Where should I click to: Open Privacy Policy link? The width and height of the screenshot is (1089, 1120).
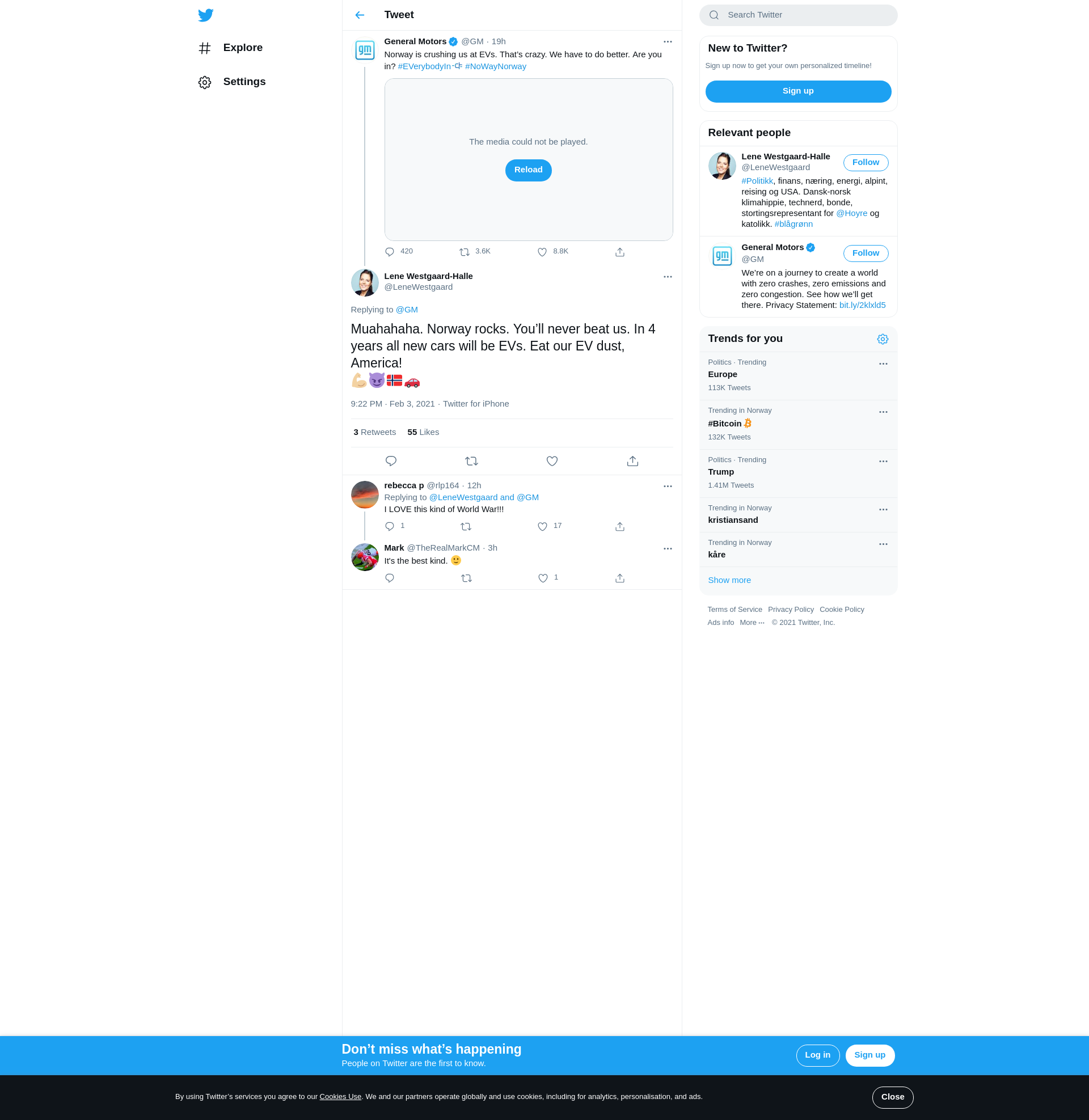tap(791, 610)
